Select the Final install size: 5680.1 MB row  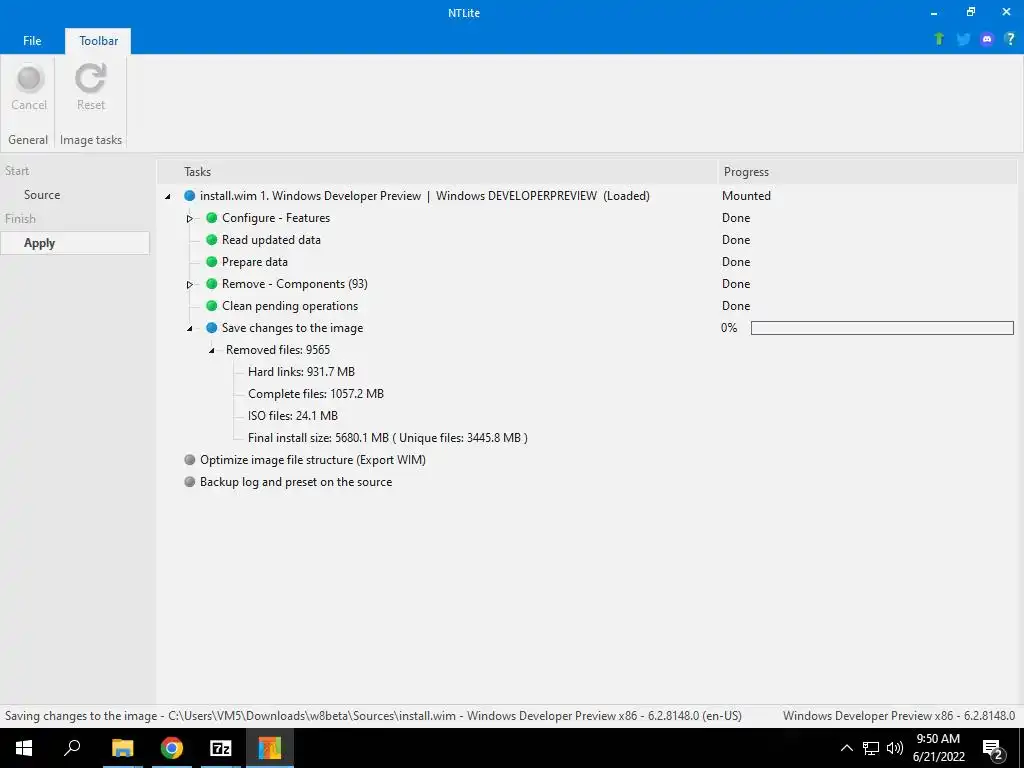(387, 438)
